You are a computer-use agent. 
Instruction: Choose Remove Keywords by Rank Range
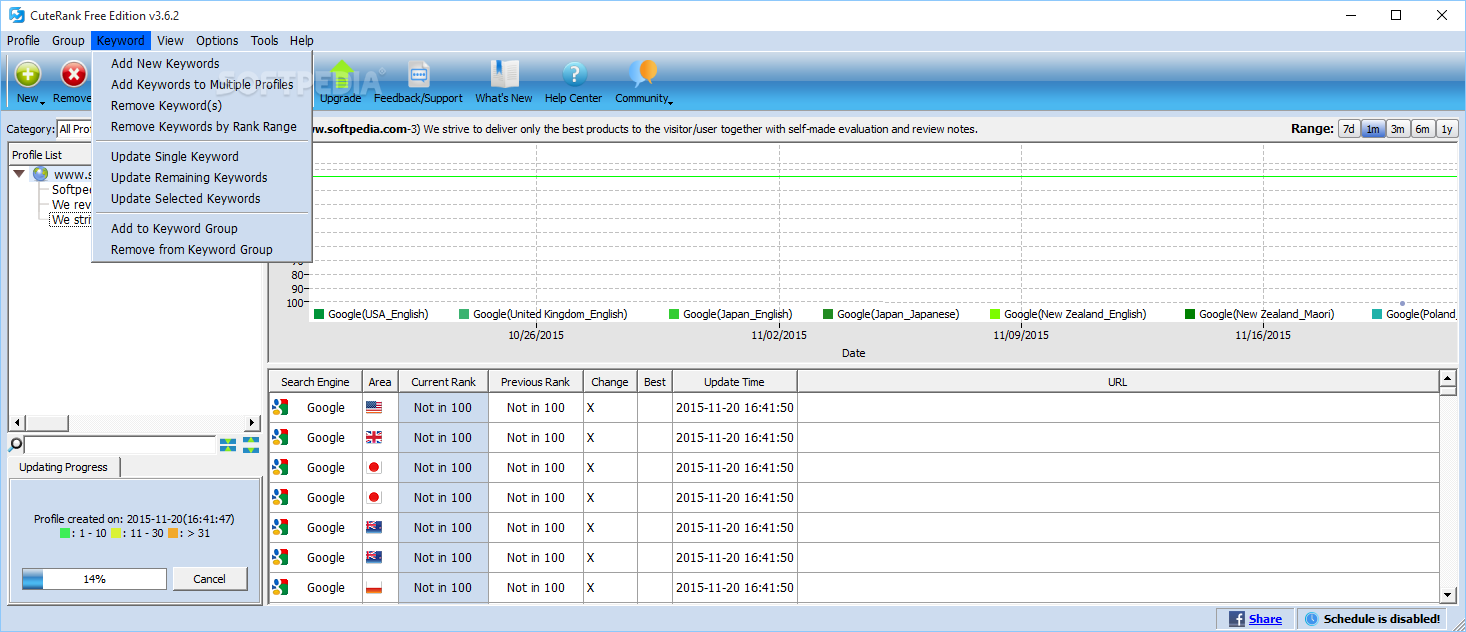click(x=202, y=127)
